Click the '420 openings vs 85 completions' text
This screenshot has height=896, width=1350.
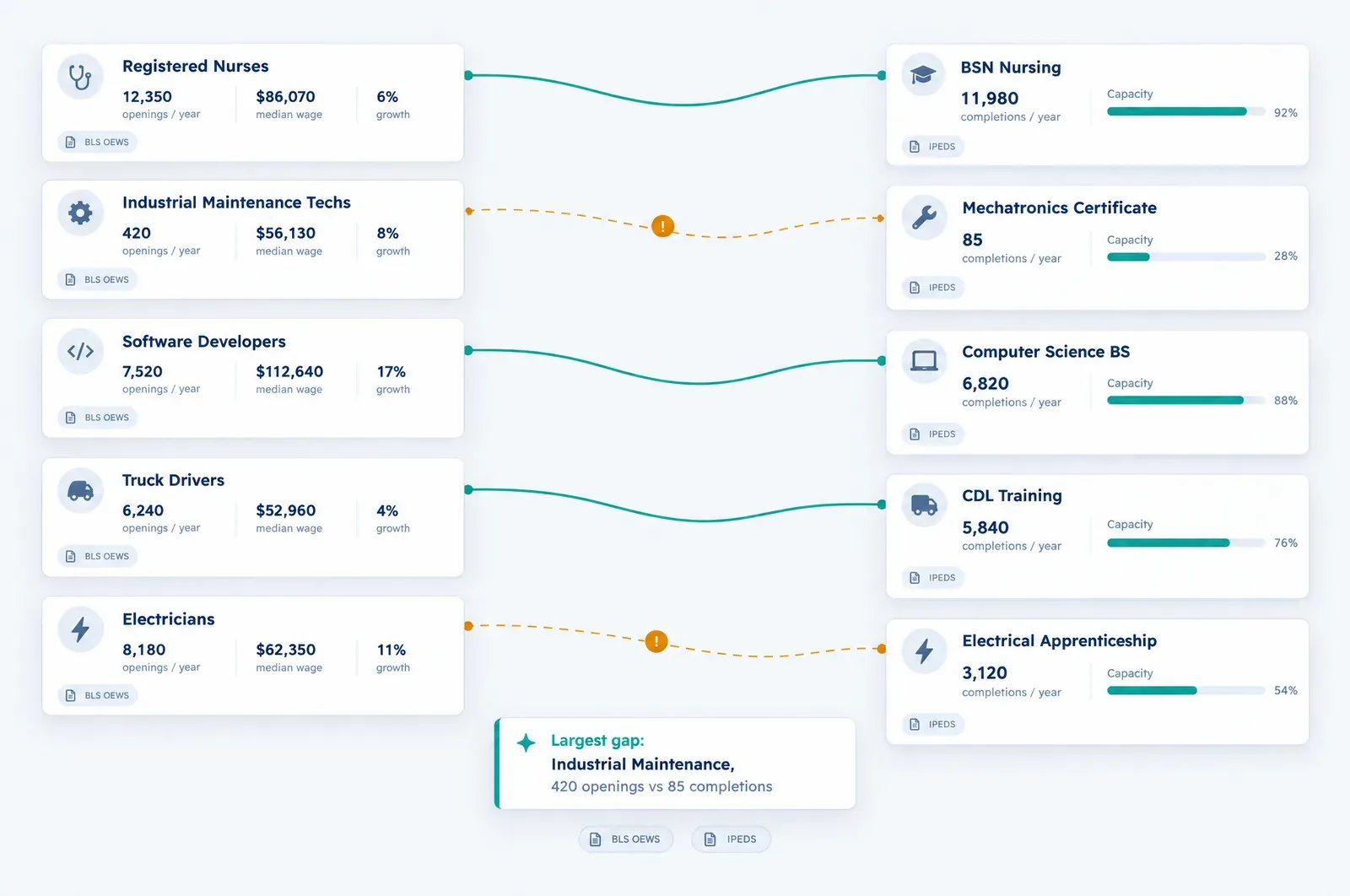(x=661, y=786)
